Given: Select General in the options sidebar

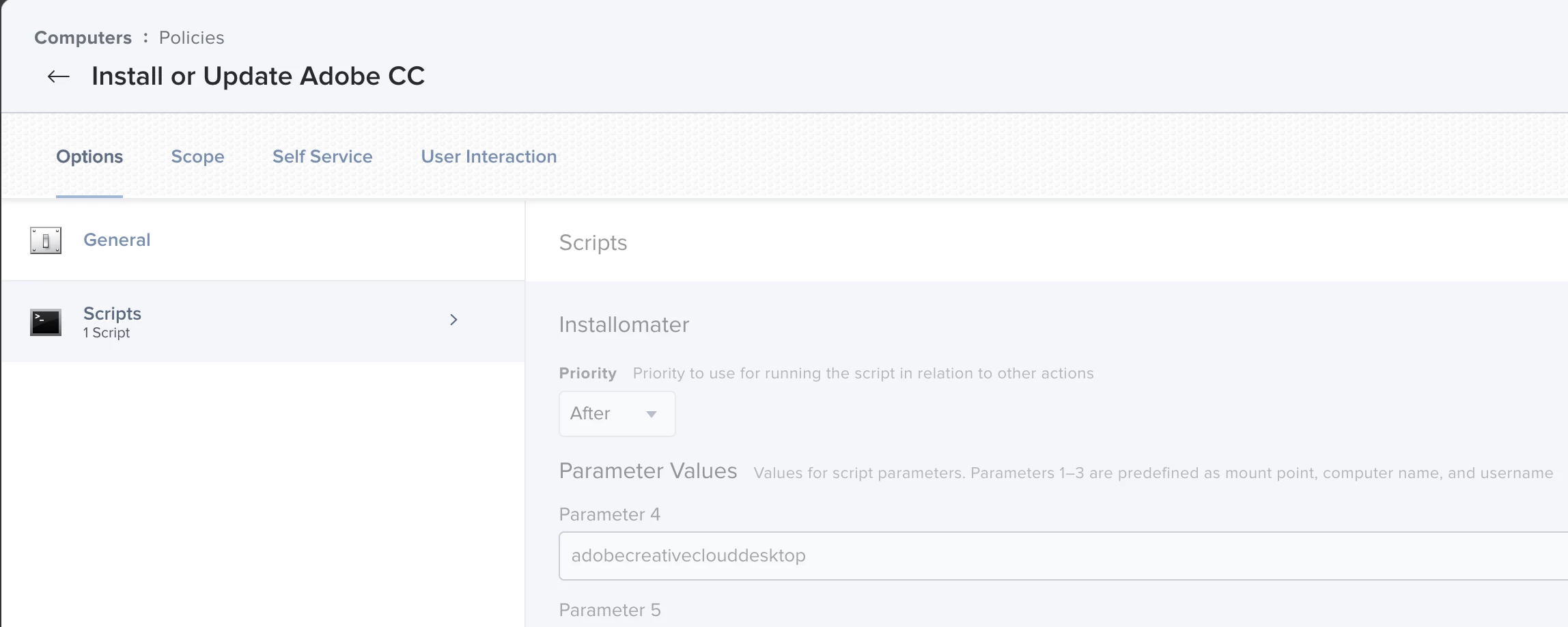Looking at the screenshot, I should (263, 240).
